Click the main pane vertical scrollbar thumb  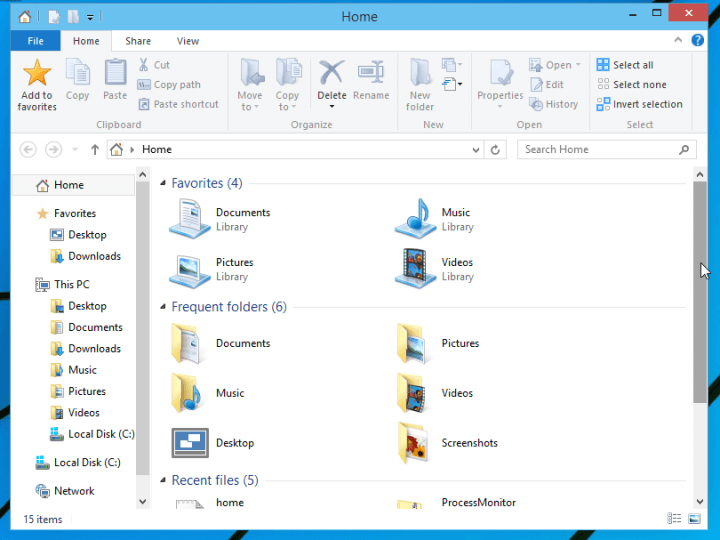(700, 292)
